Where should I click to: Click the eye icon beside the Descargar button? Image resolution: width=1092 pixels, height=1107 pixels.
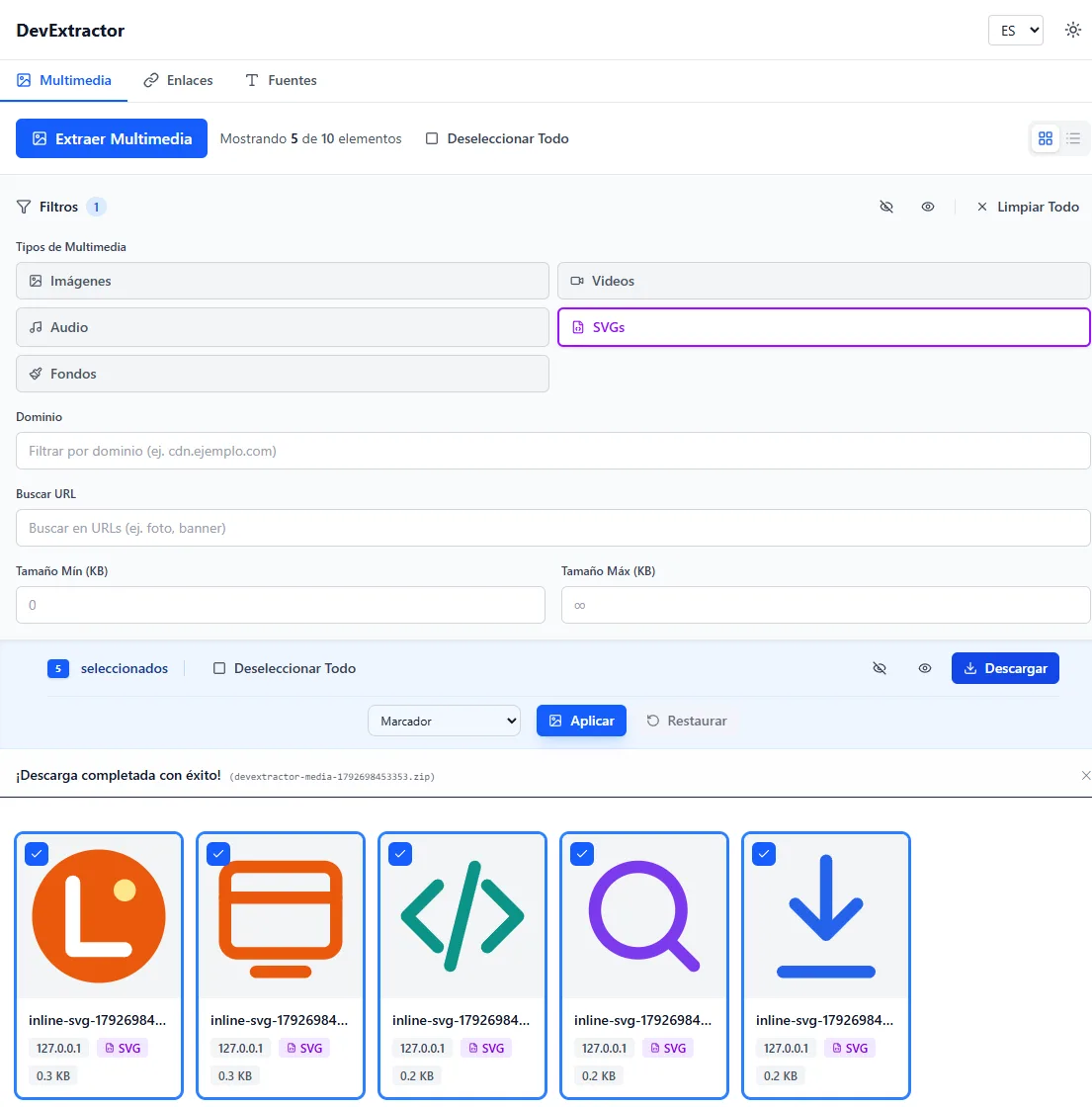(x=925, y=668)
